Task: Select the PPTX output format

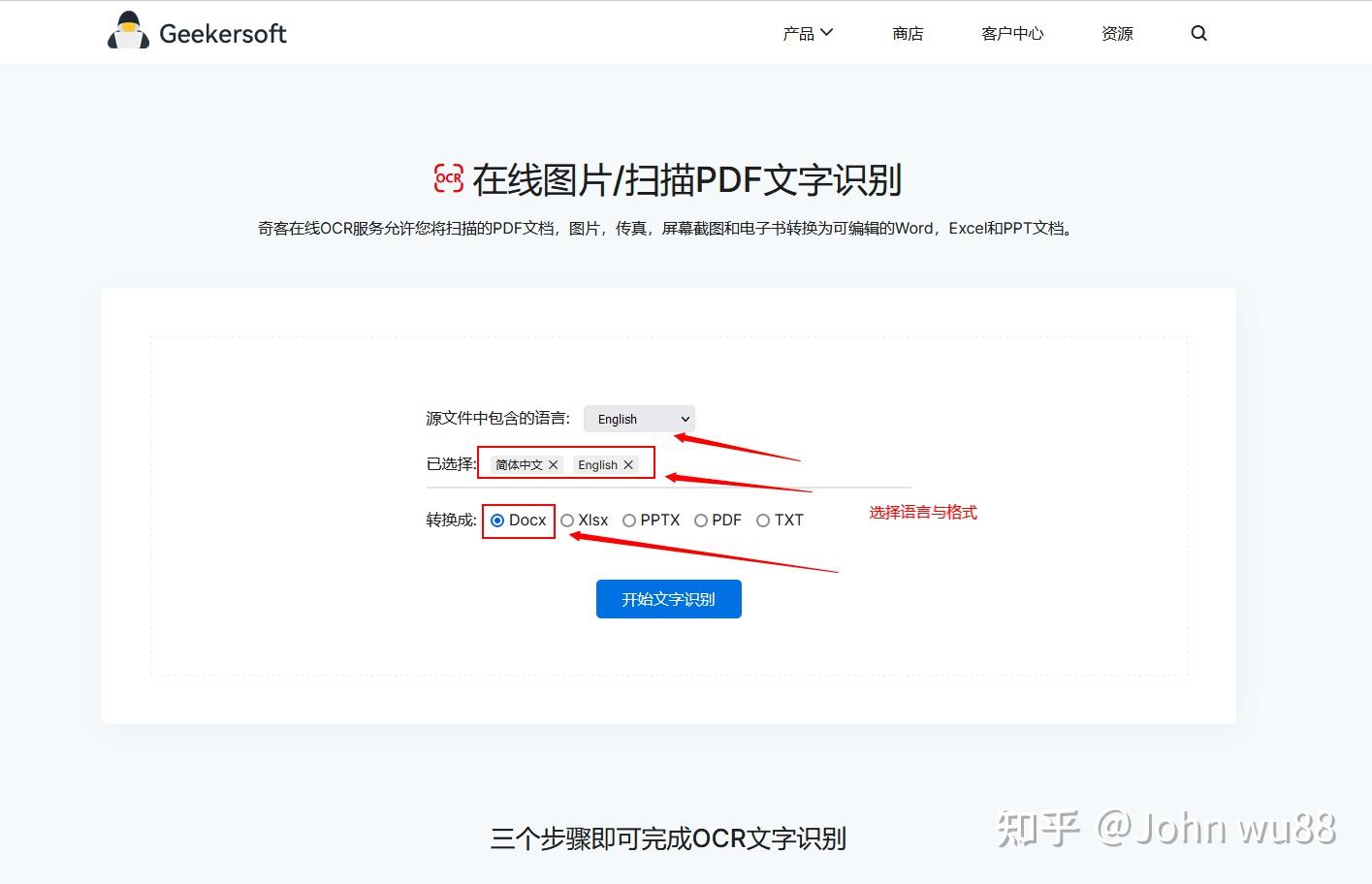Action: coord(629,521)
